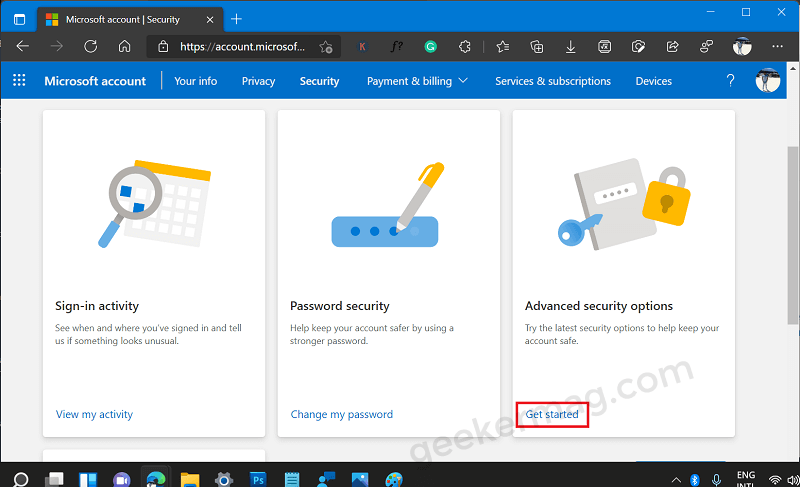Click the page vertical scrollbar

tap(793, 235)
